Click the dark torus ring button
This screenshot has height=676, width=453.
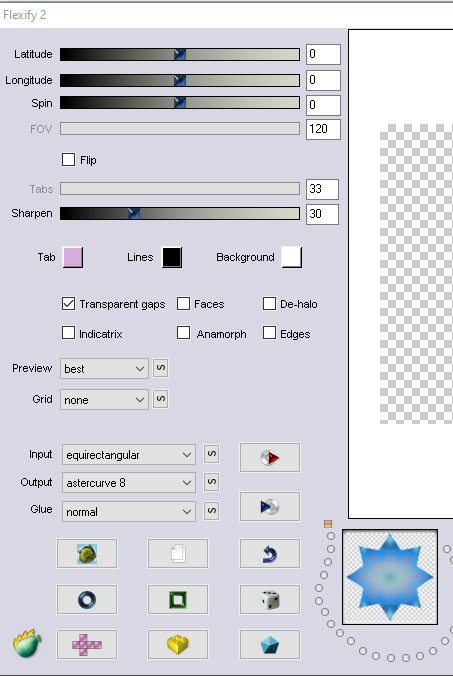(87, 600)
